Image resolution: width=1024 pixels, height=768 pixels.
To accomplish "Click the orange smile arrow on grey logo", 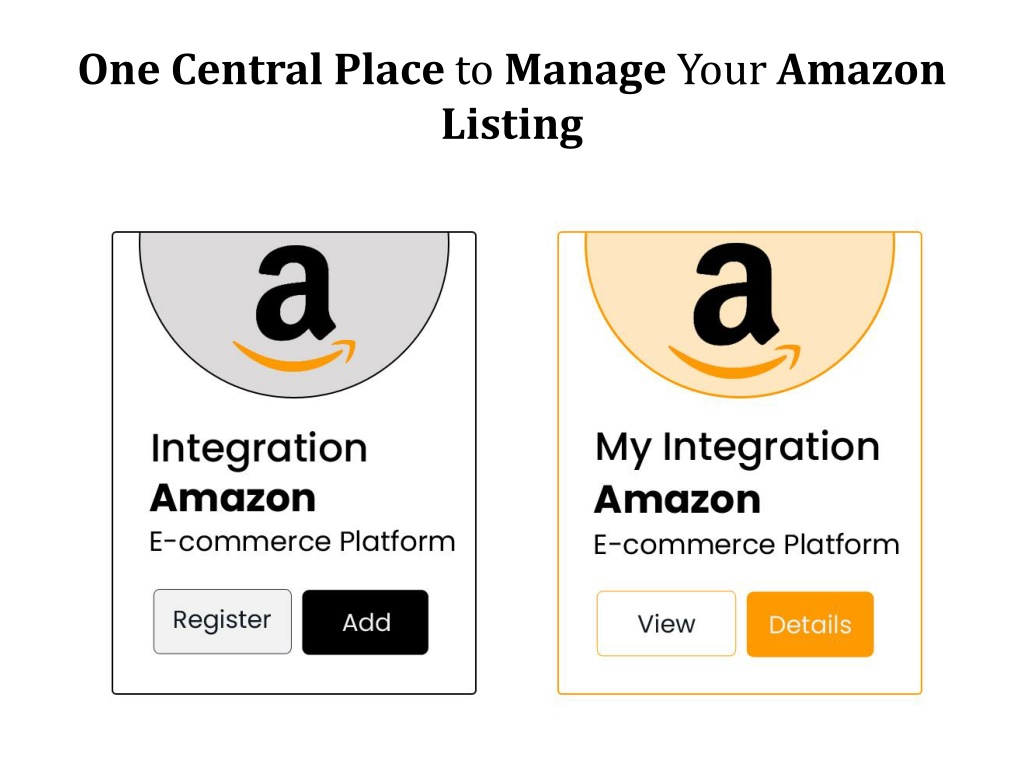I will 295,356.
